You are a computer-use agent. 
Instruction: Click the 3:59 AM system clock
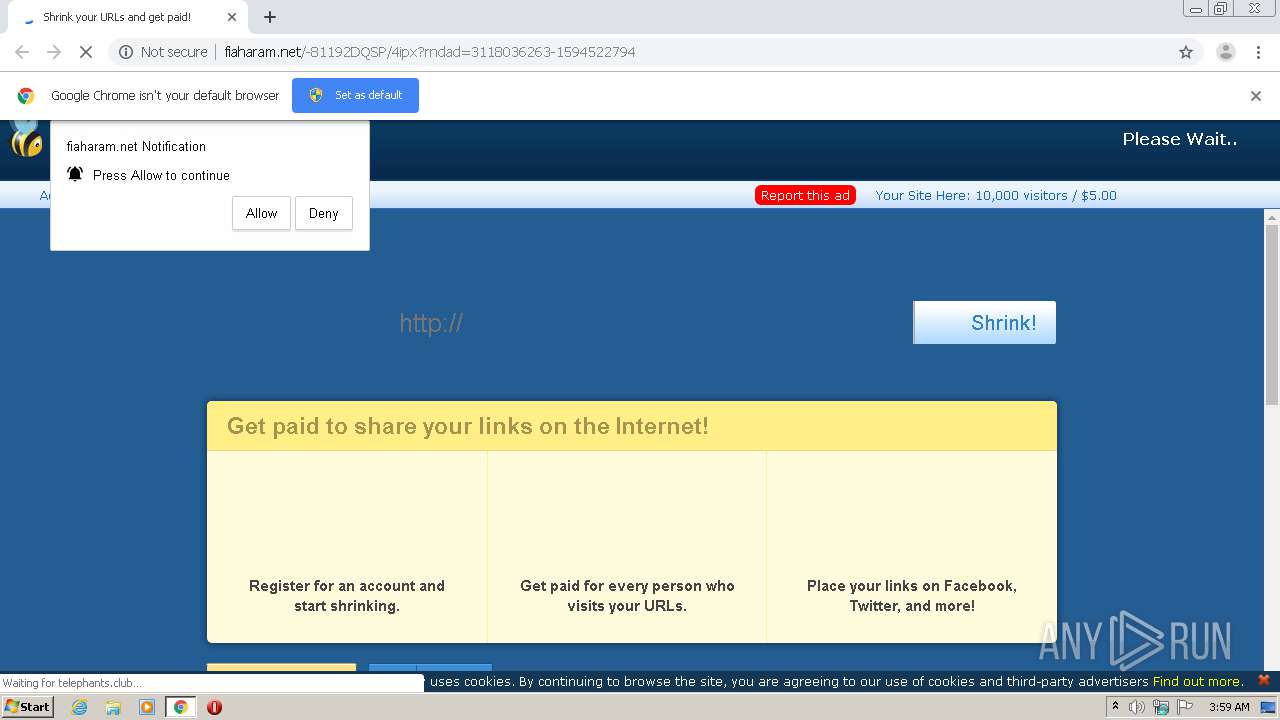coord(1229,707)
